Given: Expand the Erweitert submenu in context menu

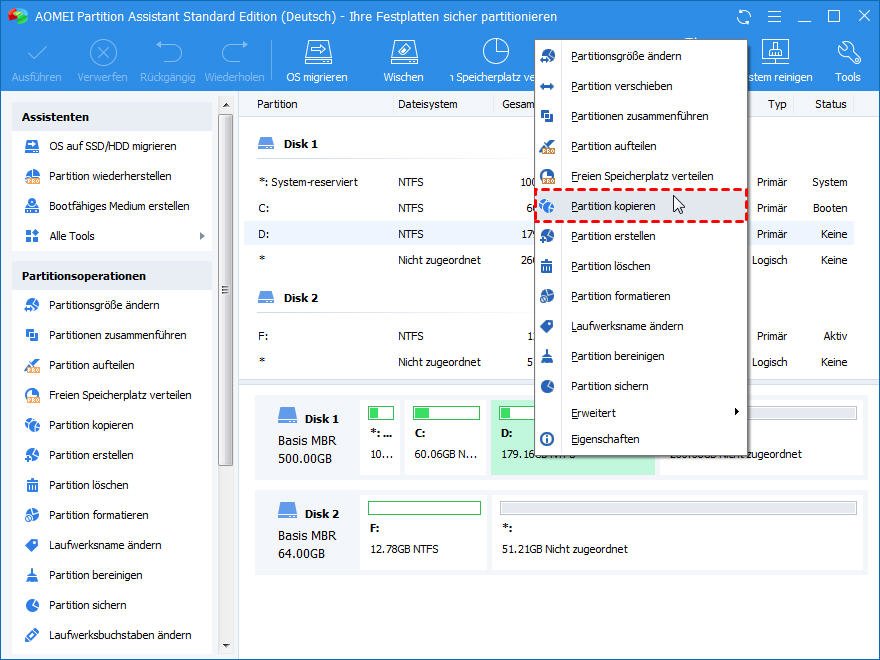Looking at the screenshot, I should click(x=641, y=413).
